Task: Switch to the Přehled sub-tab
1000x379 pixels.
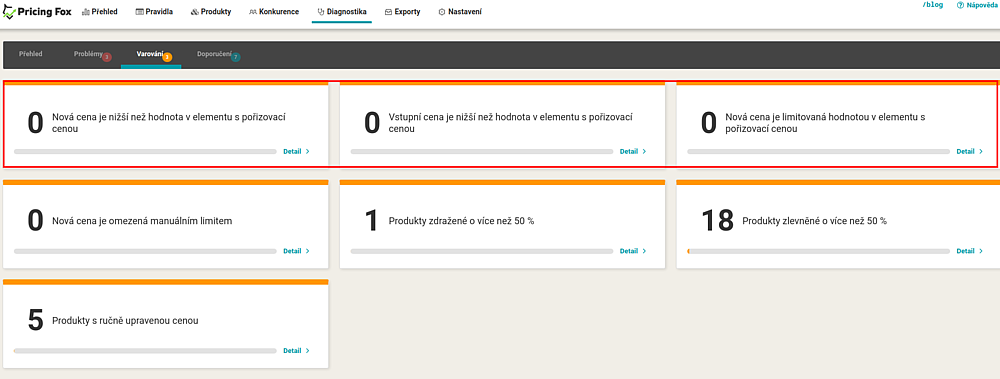Action: tap(31, 54)
